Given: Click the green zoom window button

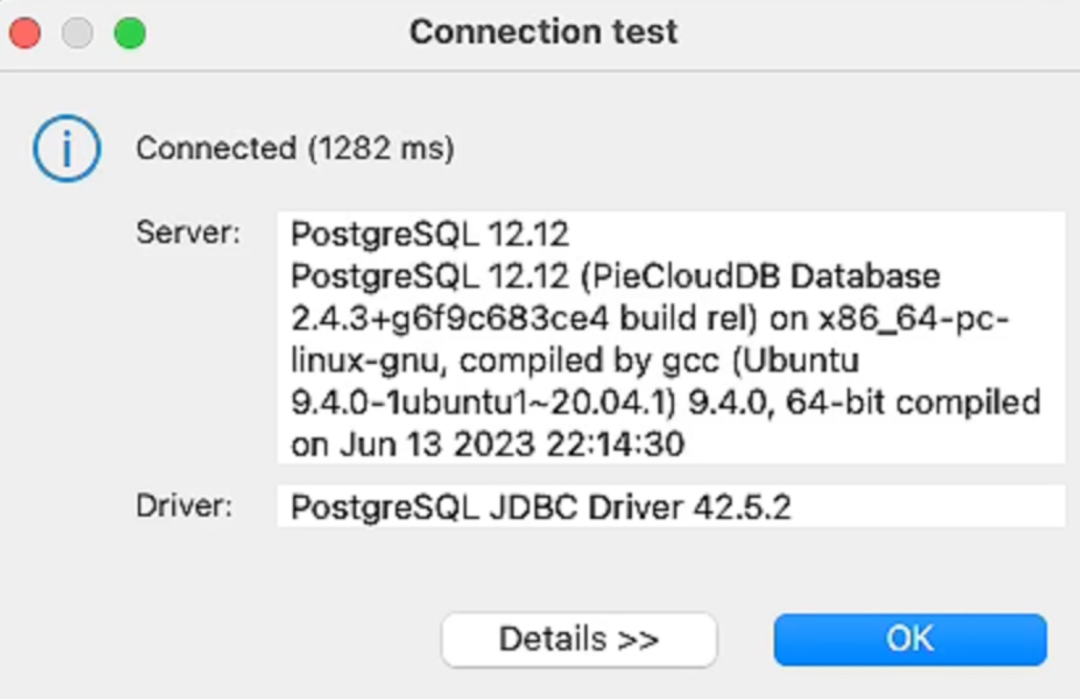Looking at the screenshot, I should click(x=130, y=33).
